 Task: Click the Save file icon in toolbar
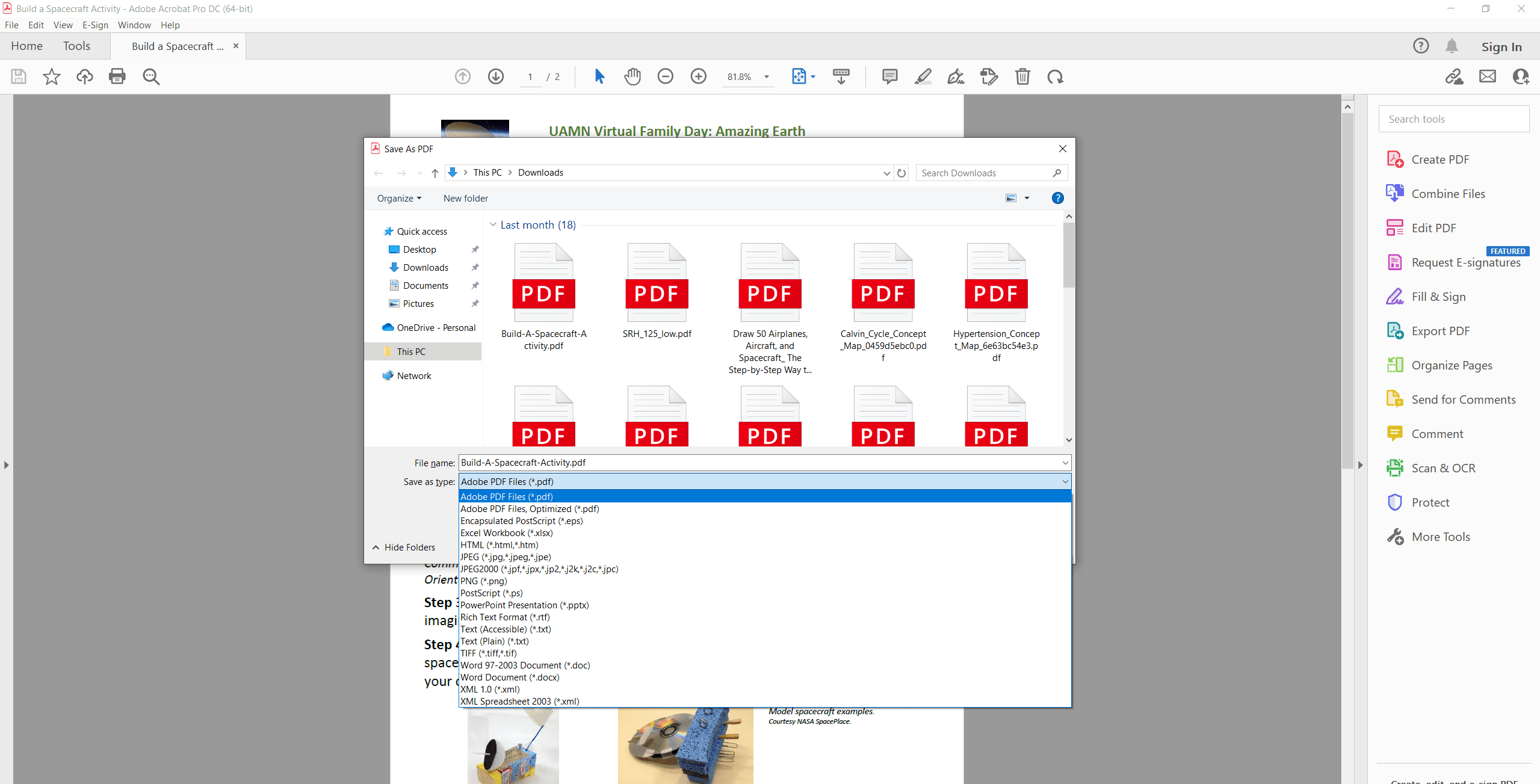coord(19,76)
